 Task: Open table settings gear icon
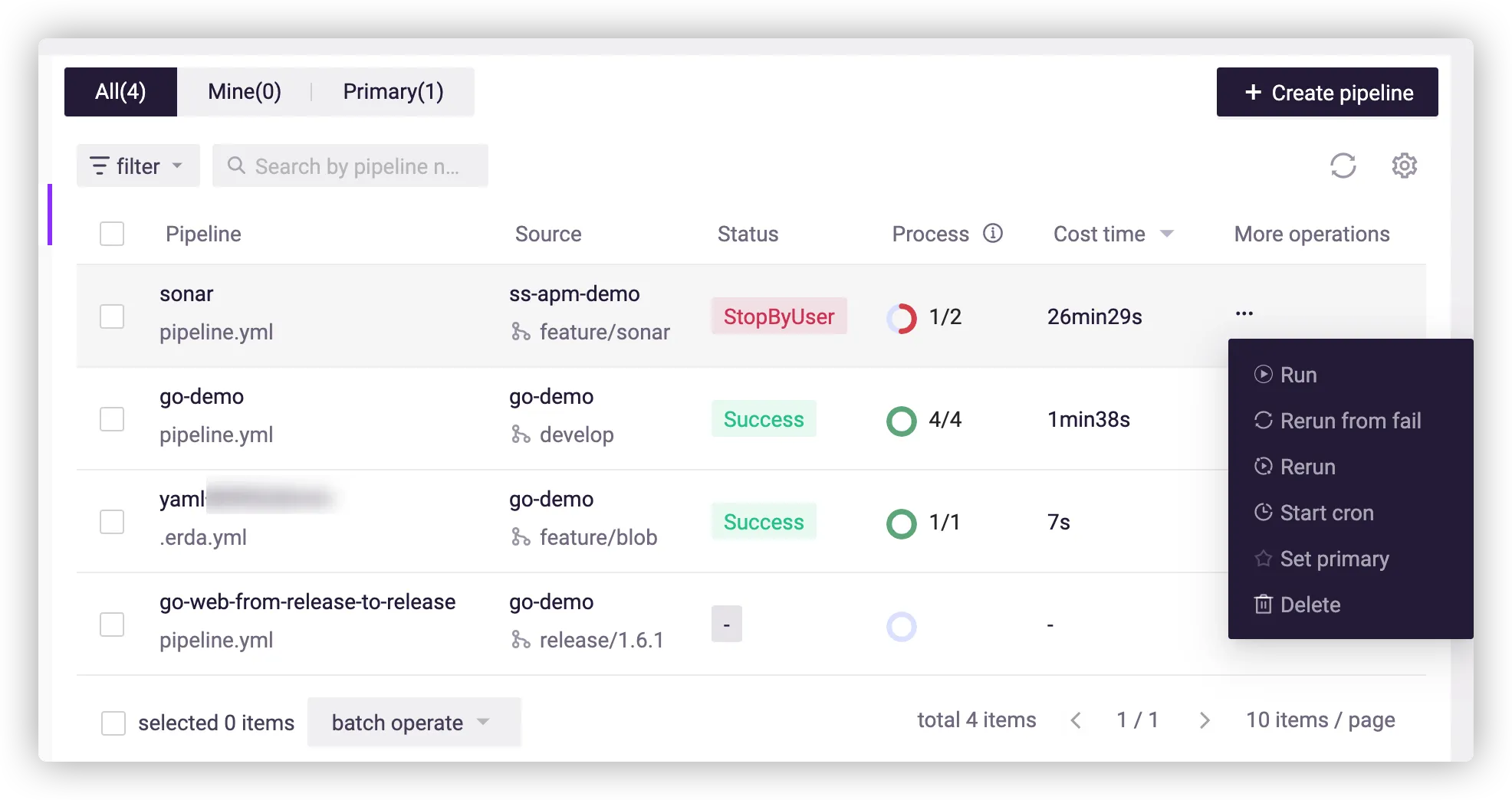pos(1404,166)
